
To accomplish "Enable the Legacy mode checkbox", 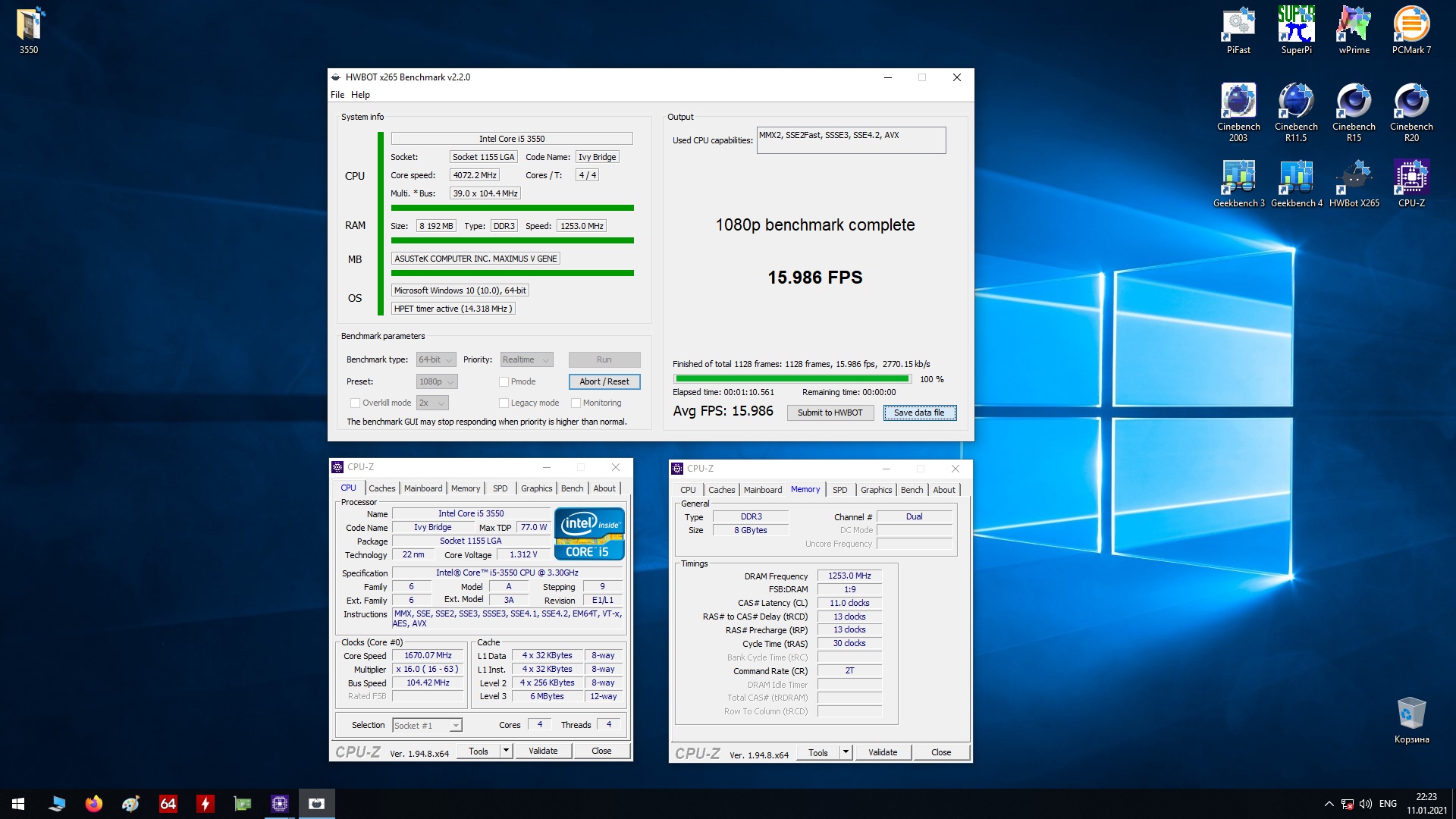I will coord(504,403).
